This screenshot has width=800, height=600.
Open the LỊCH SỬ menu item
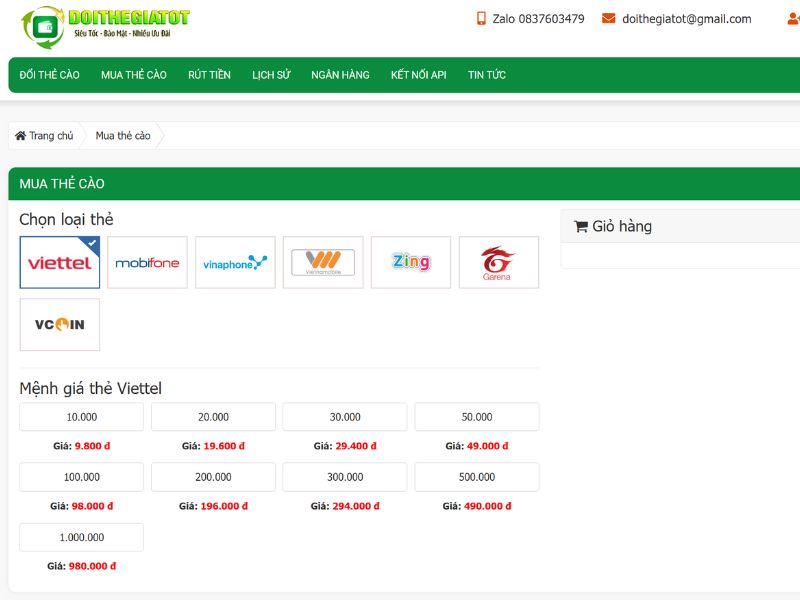[271, 75]
